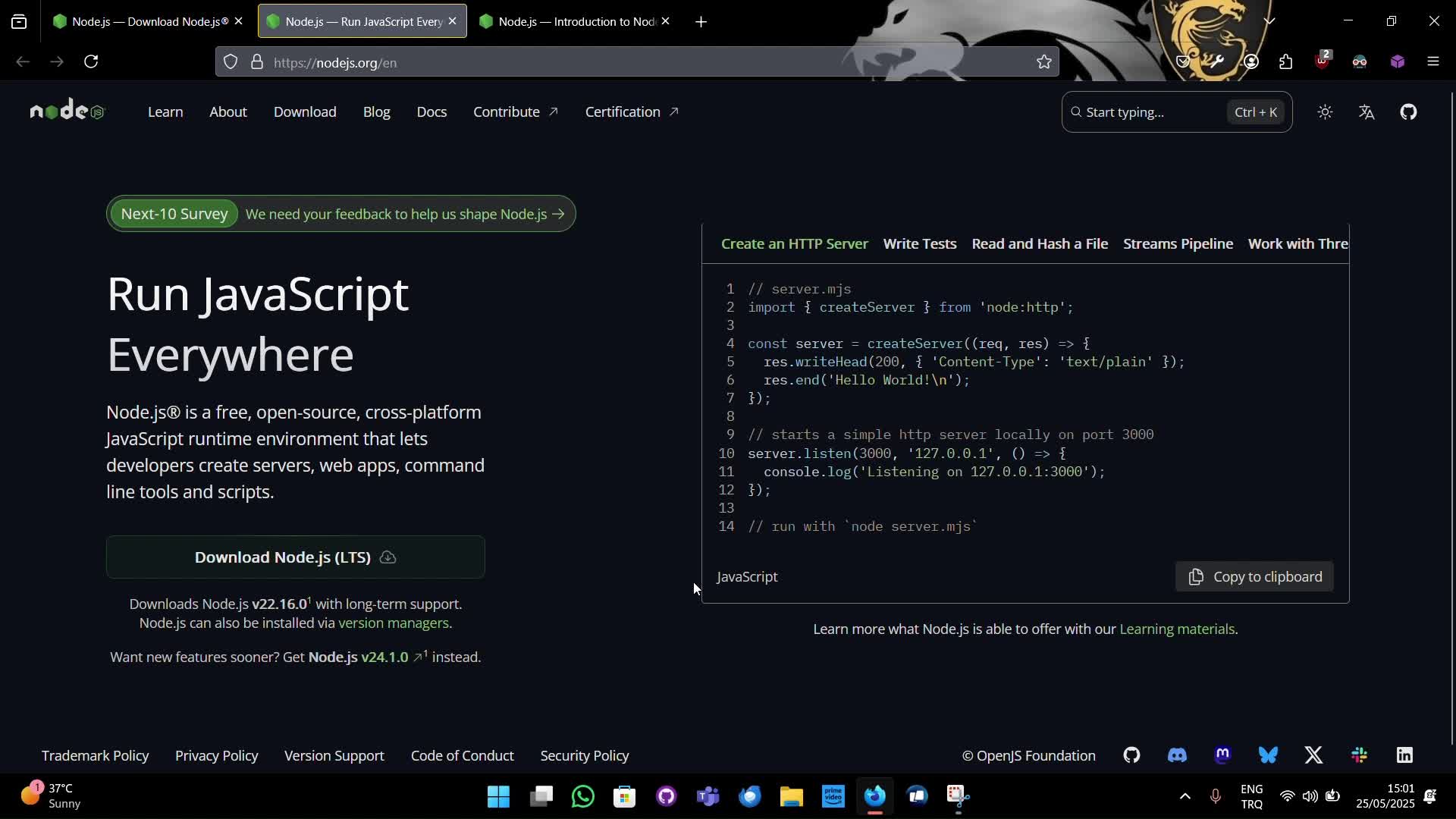The height and width of the screenshot is (819, 1456).
Task: Open the Docs navigation item
Action: click(x=431, y=112)
